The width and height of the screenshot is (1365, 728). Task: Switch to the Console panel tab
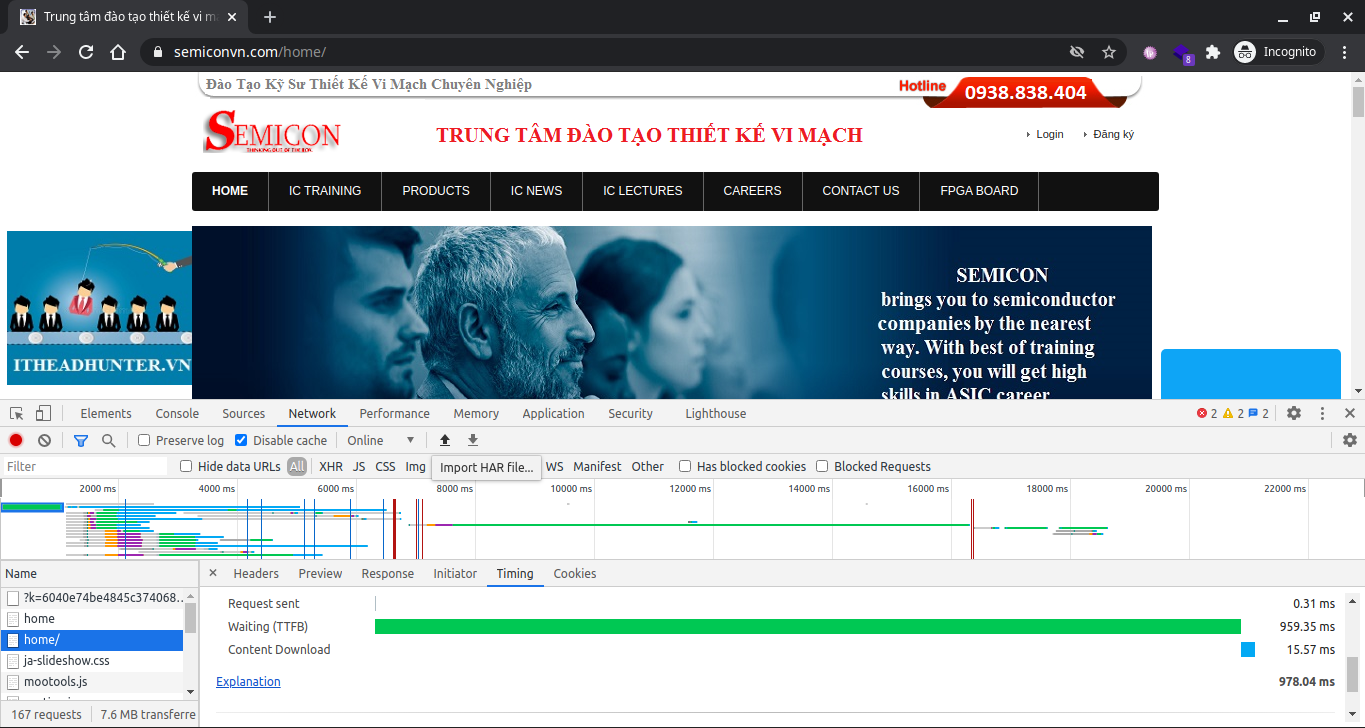tap(177, 413)
